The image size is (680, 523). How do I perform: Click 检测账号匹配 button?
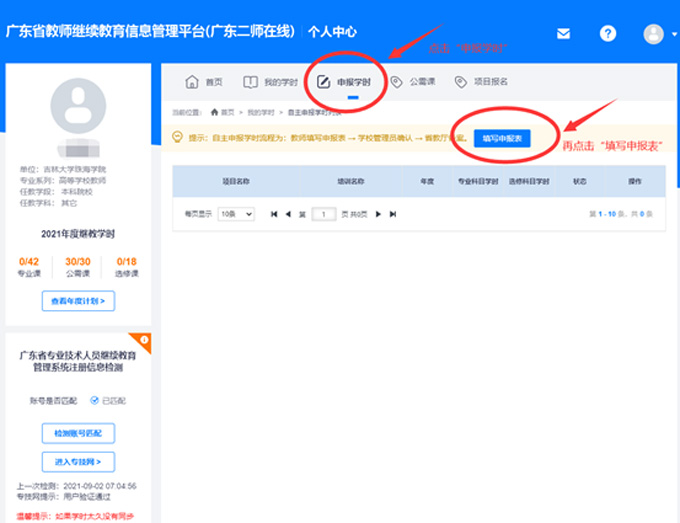(x=78, y=433)
